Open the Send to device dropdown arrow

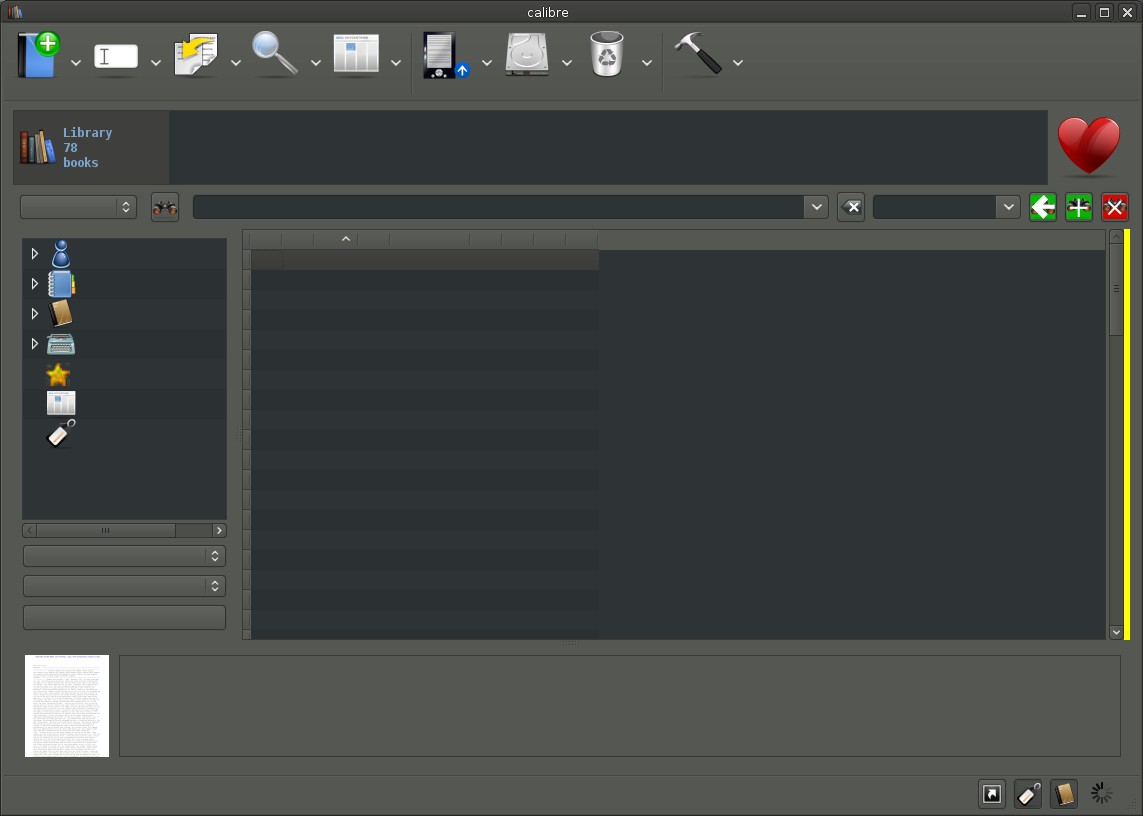point(487,63)
